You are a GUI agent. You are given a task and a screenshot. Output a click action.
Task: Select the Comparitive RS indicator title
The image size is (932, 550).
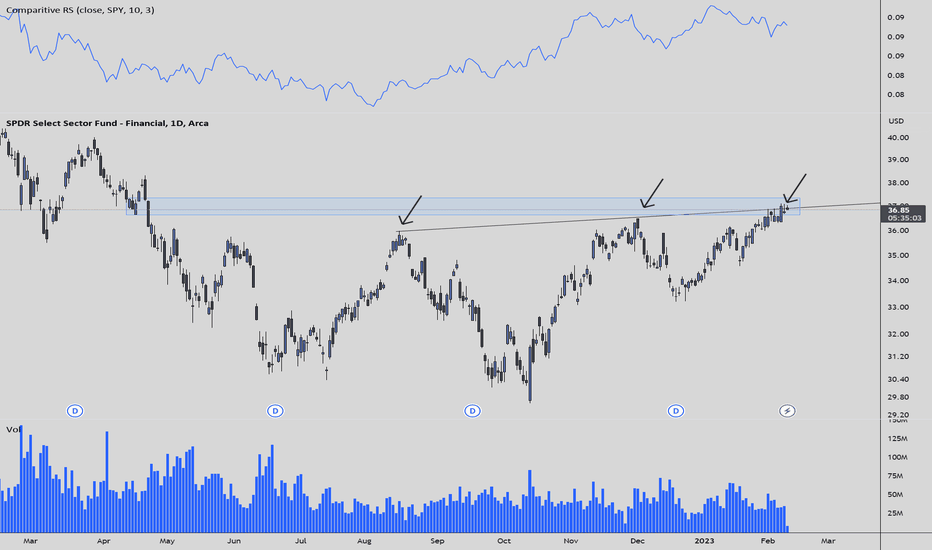click(80, 10)
